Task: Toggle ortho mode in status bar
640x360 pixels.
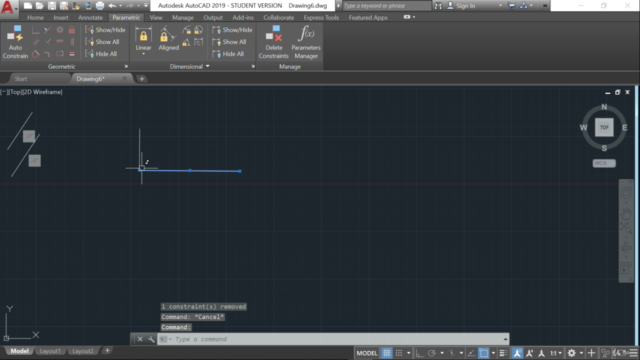Action: [x=420, y=353]
